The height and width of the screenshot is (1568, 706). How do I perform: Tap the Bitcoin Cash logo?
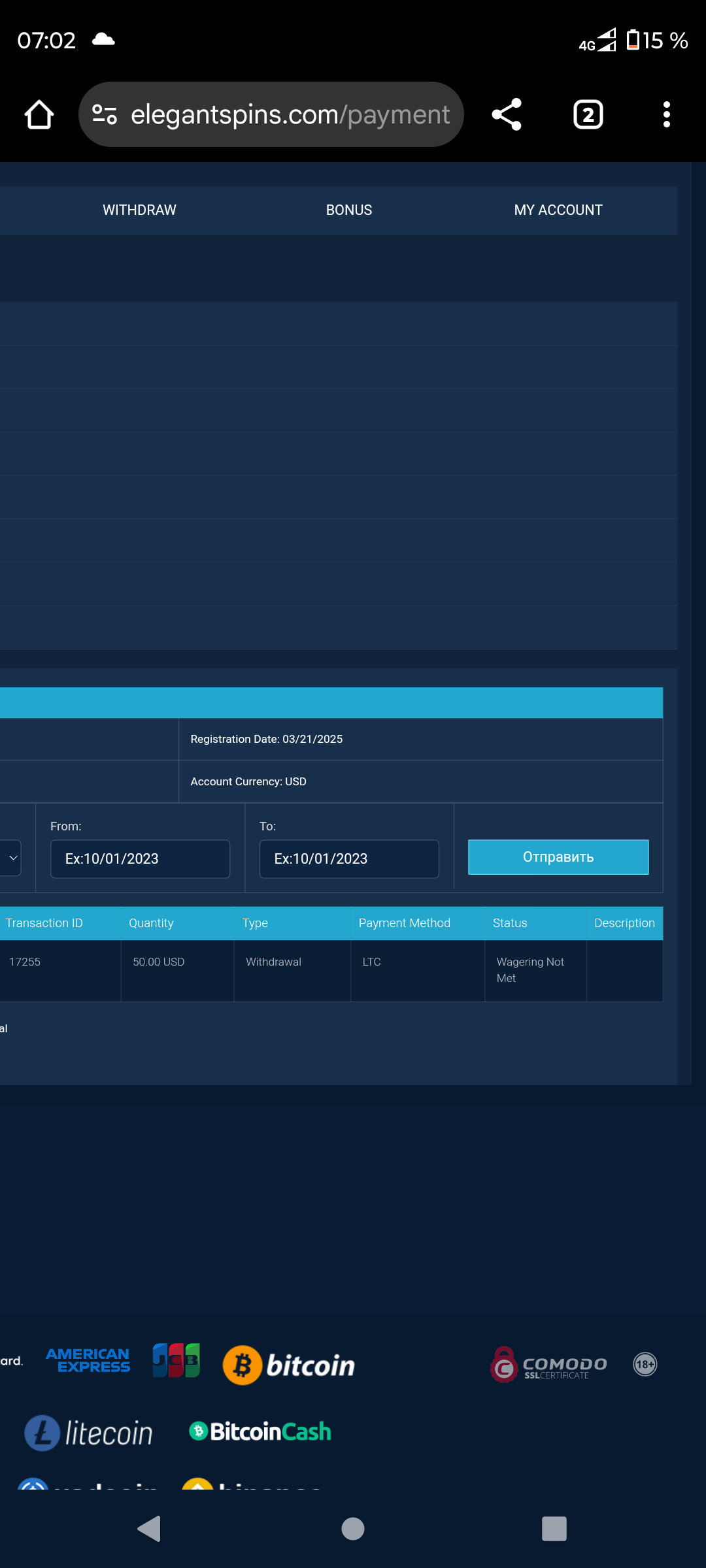260,1431
